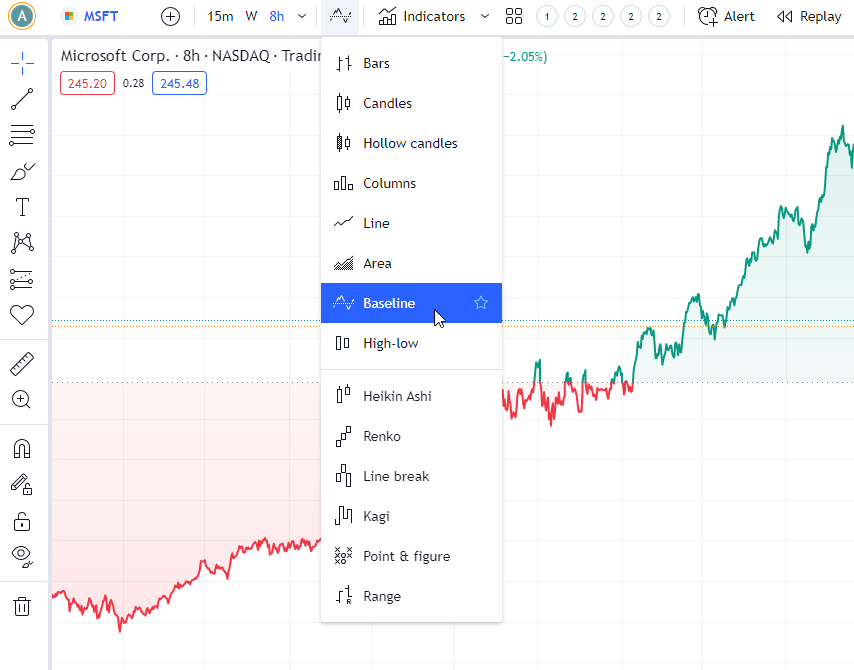Open the heart icons tool
The image size is (854, 670).
(22, 315)
